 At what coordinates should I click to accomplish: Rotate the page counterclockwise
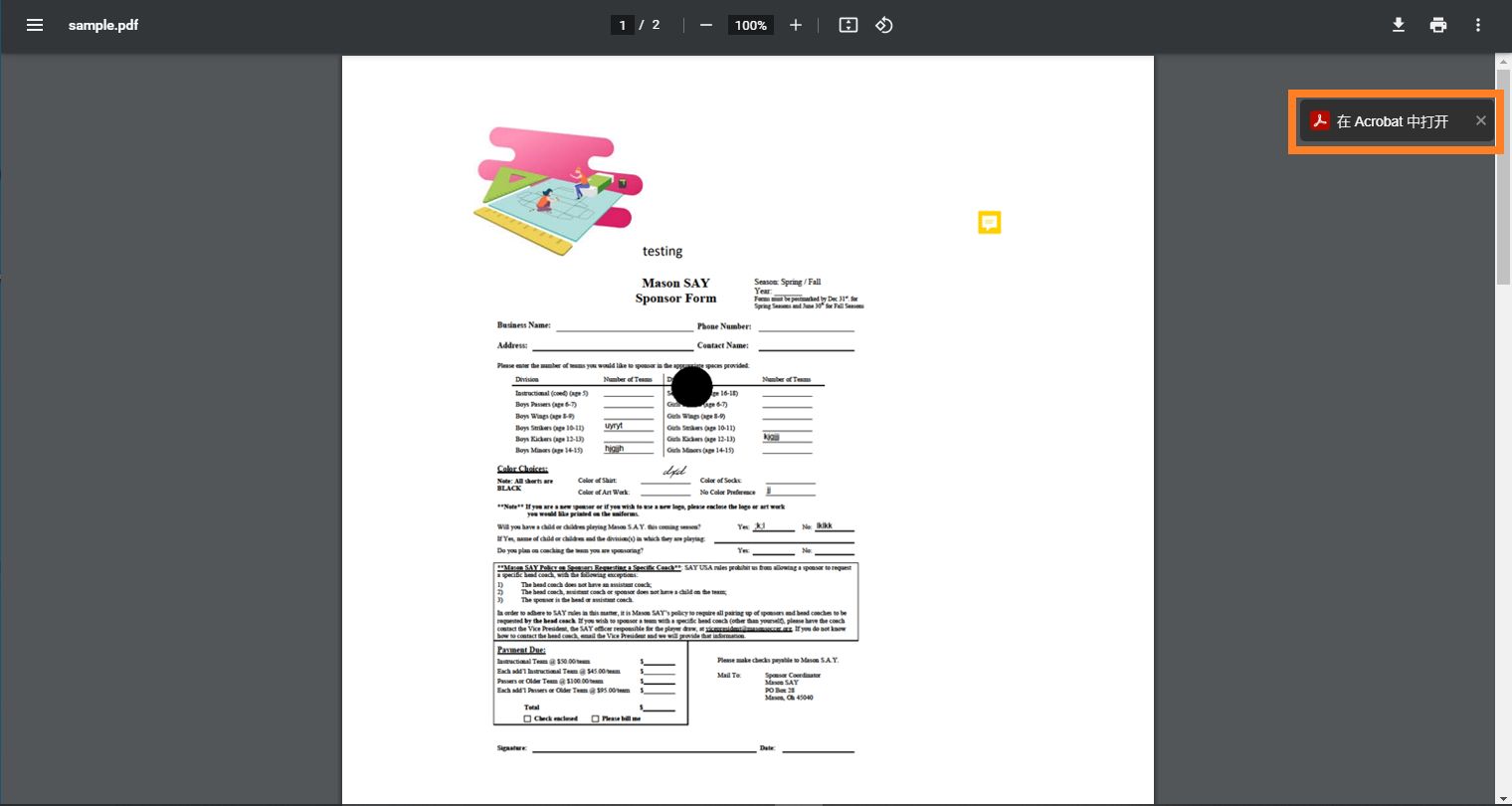pos(883,25)
